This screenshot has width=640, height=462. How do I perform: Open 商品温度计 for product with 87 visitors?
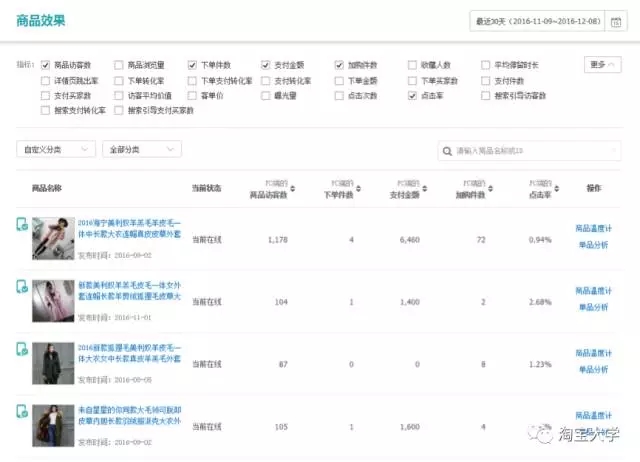coord(593,353)
